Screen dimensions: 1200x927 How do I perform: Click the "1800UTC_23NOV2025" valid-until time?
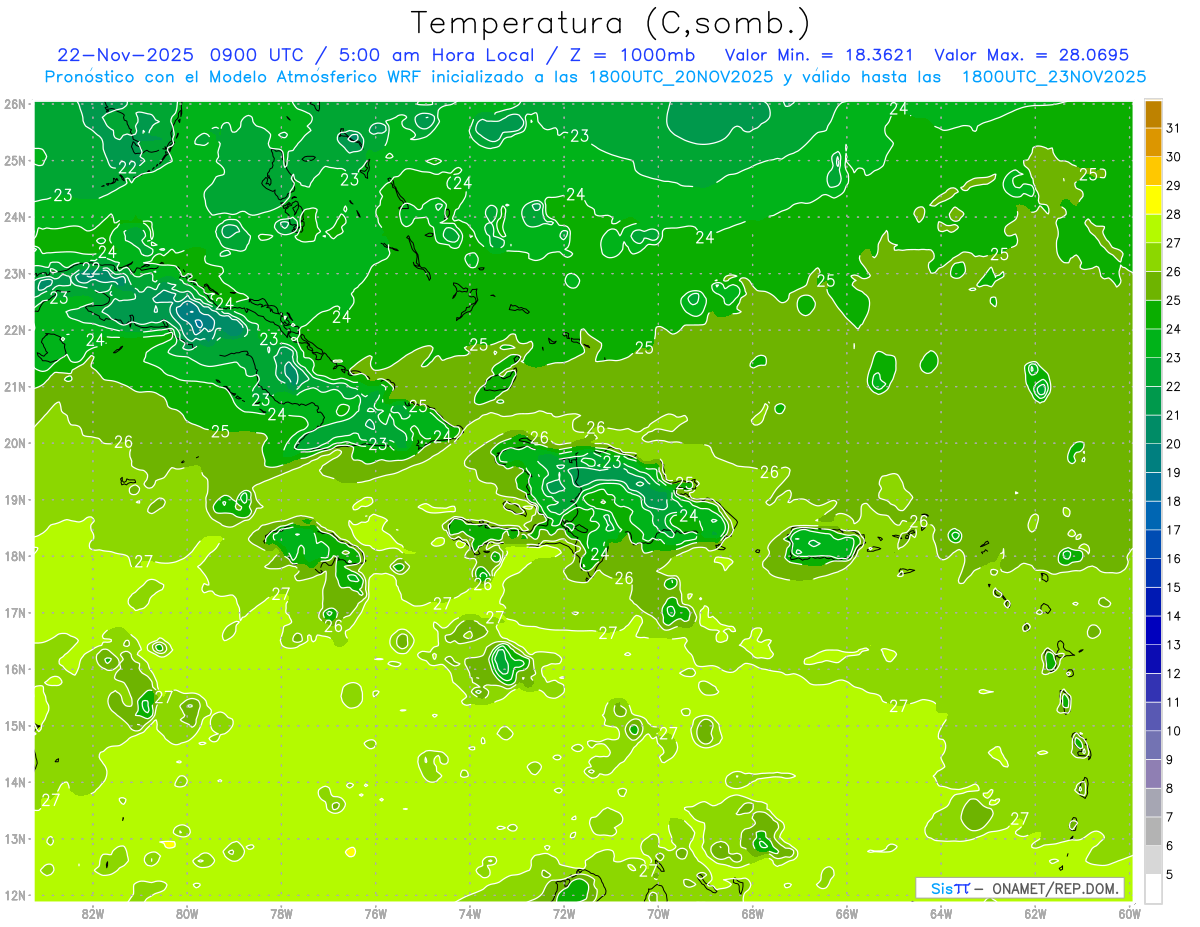(1053, 76)
